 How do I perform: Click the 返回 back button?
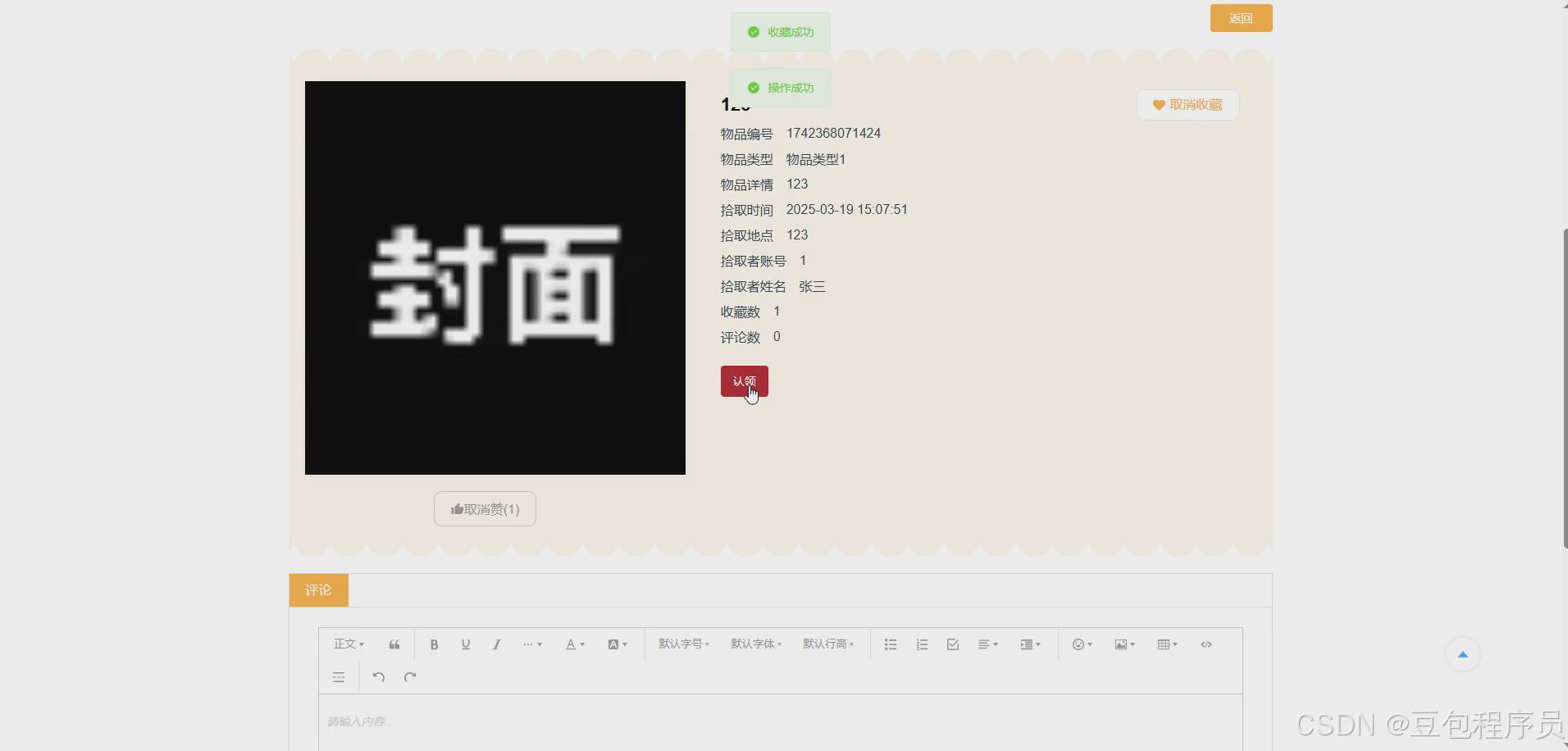tap(1241, 17)
